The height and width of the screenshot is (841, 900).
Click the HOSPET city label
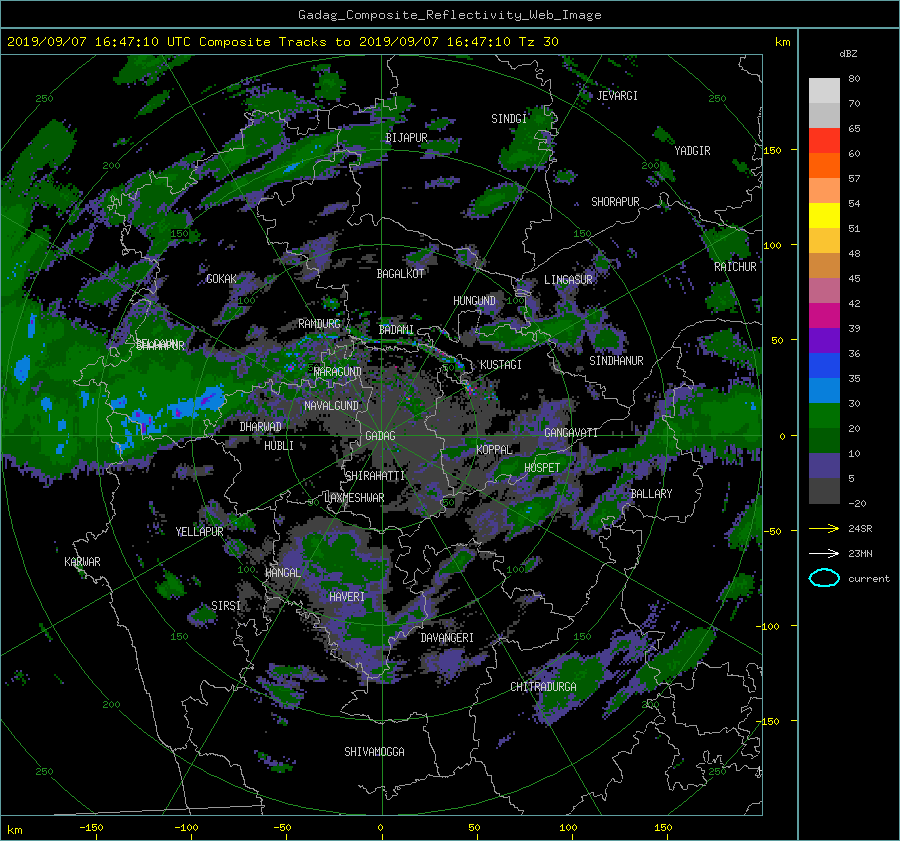[x=542, y=468]
